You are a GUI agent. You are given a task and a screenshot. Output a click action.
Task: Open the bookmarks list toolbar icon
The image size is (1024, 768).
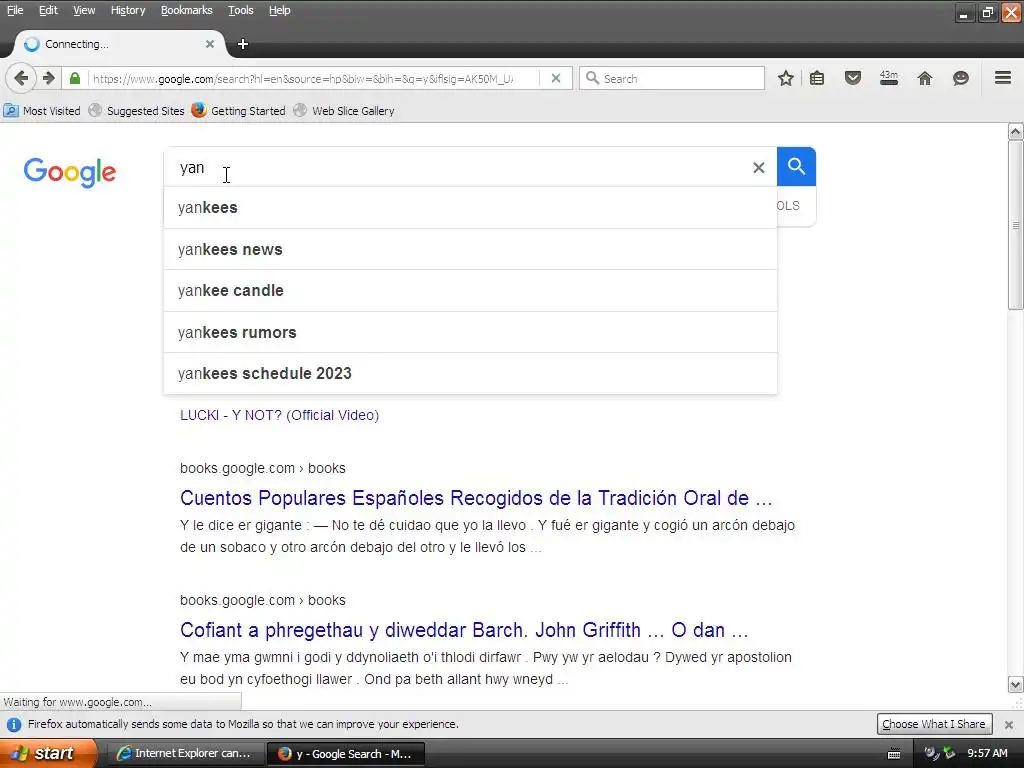[817, 78]
